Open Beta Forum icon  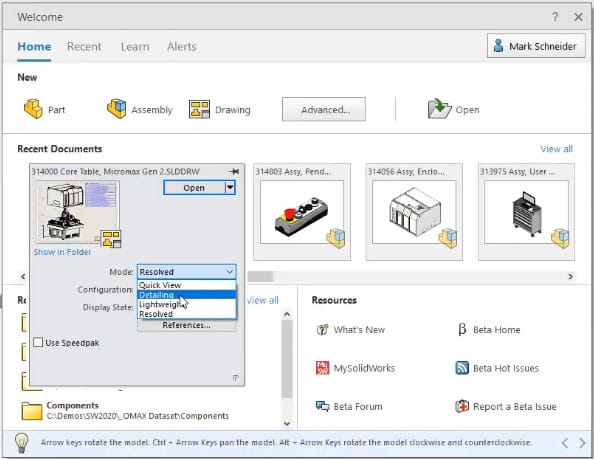[322, 406]
